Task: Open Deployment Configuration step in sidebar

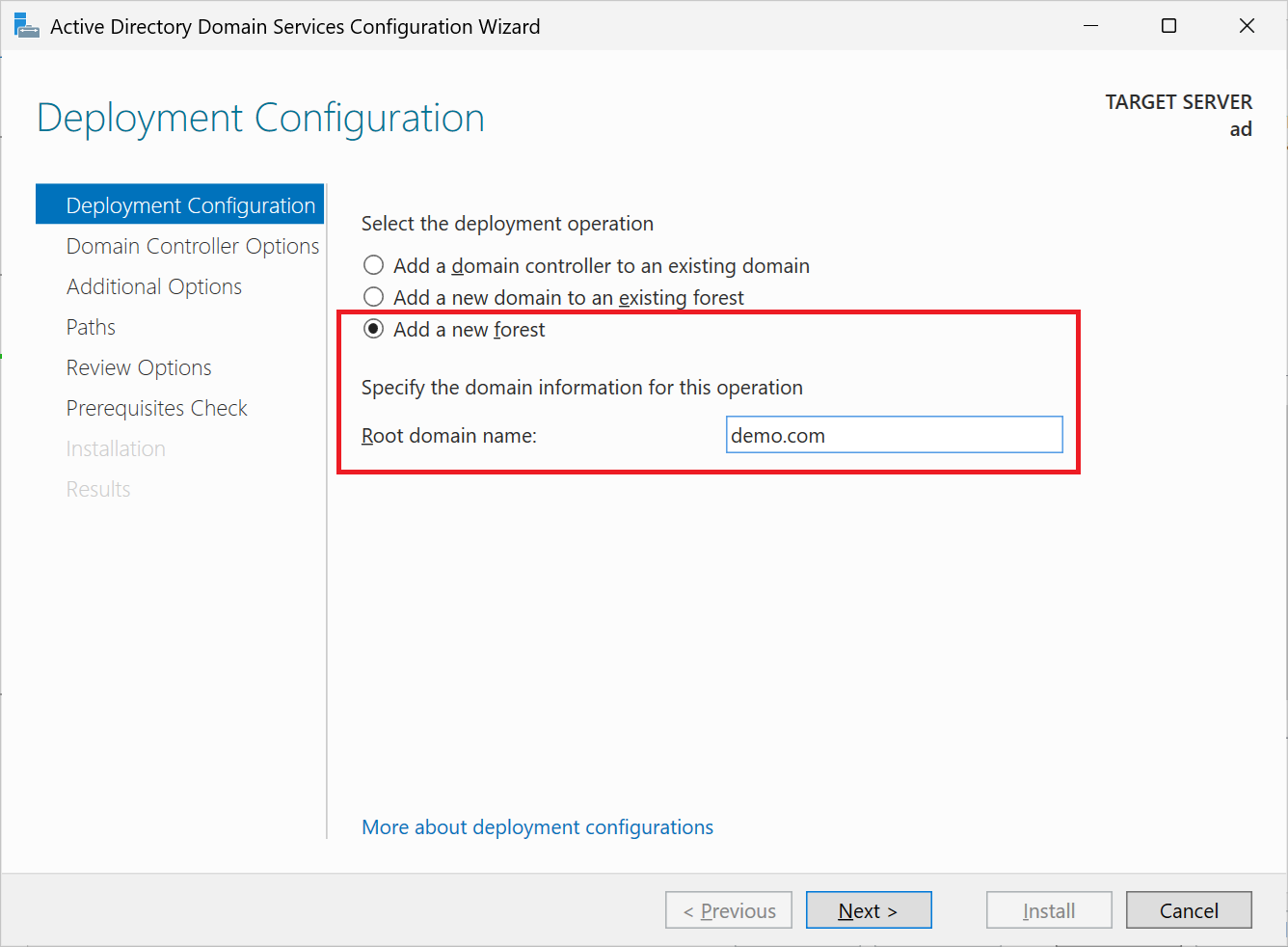Action: (180, 204)
